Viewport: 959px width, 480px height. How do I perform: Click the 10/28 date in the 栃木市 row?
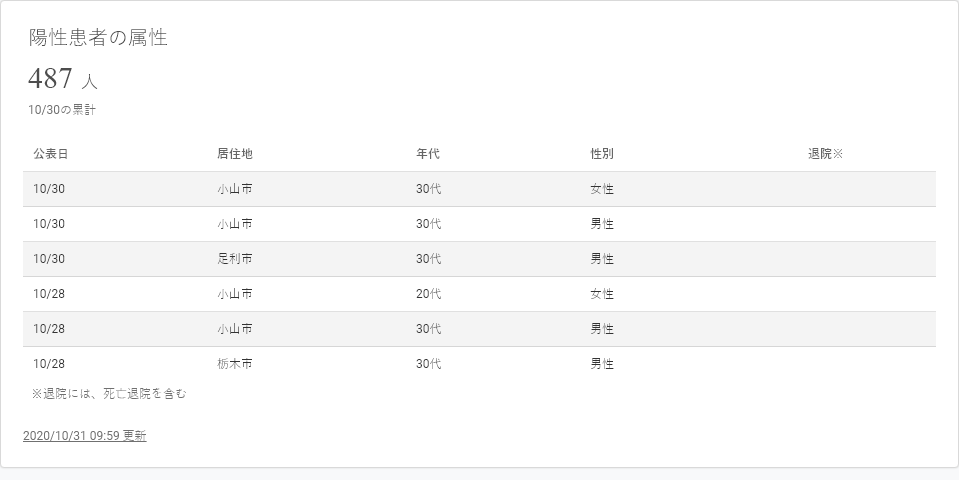tap(49, 364)
